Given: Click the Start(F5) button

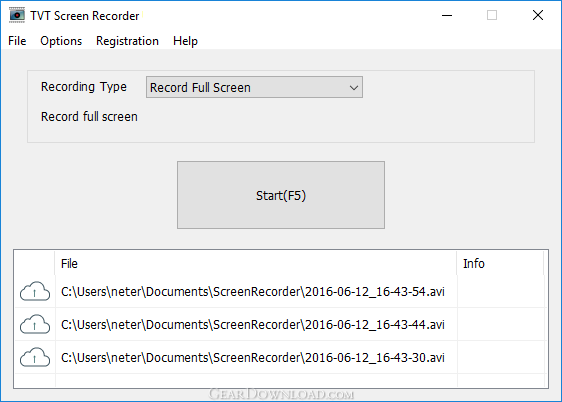Looking at the screenshot, I should [x=281, y=195].
